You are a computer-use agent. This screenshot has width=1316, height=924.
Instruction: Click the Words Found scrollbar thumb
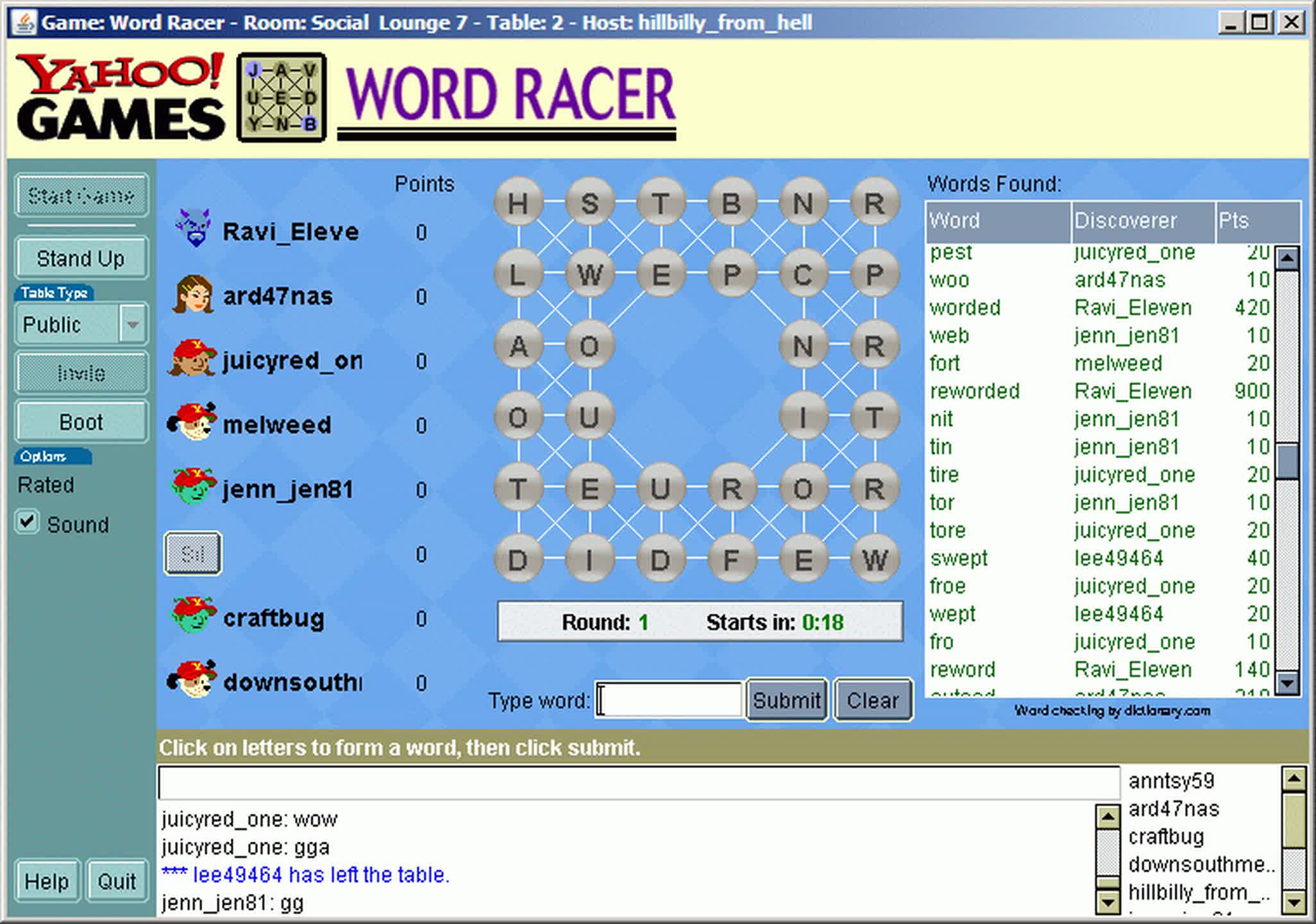1288,461
